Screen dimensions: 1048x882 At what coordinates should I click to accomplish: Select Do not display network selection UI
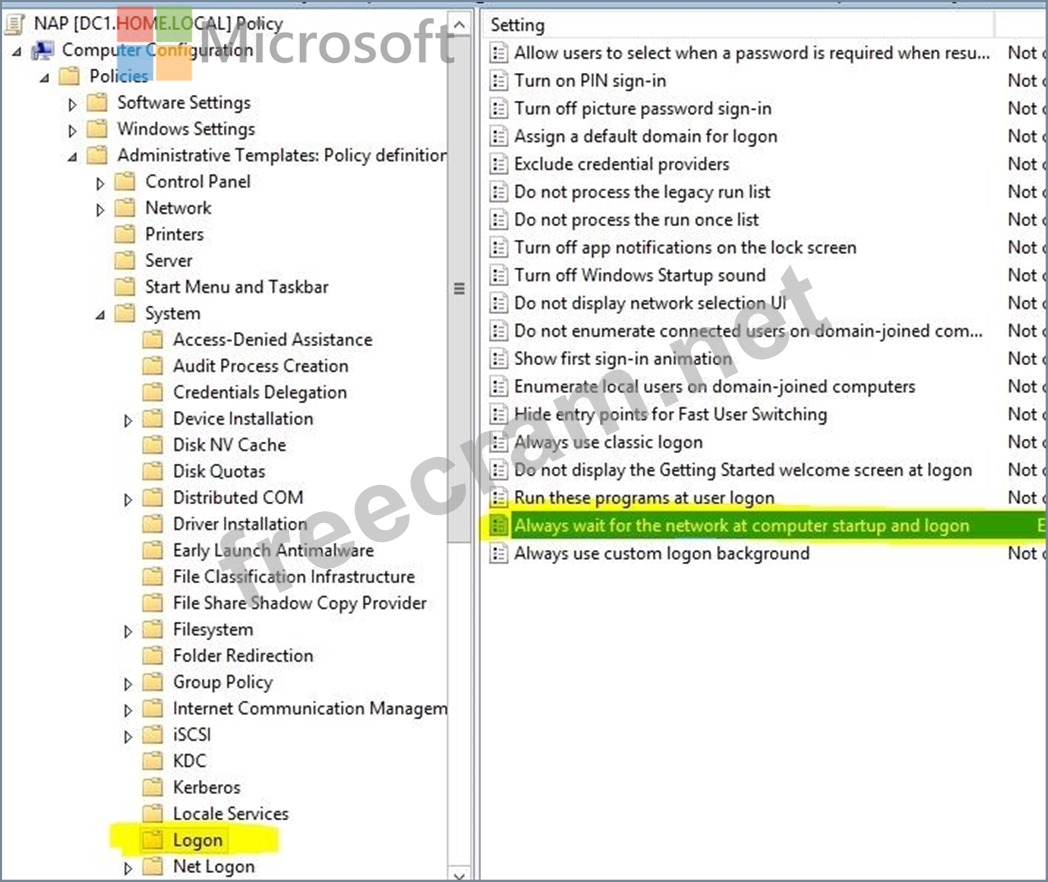pos(650,303)
